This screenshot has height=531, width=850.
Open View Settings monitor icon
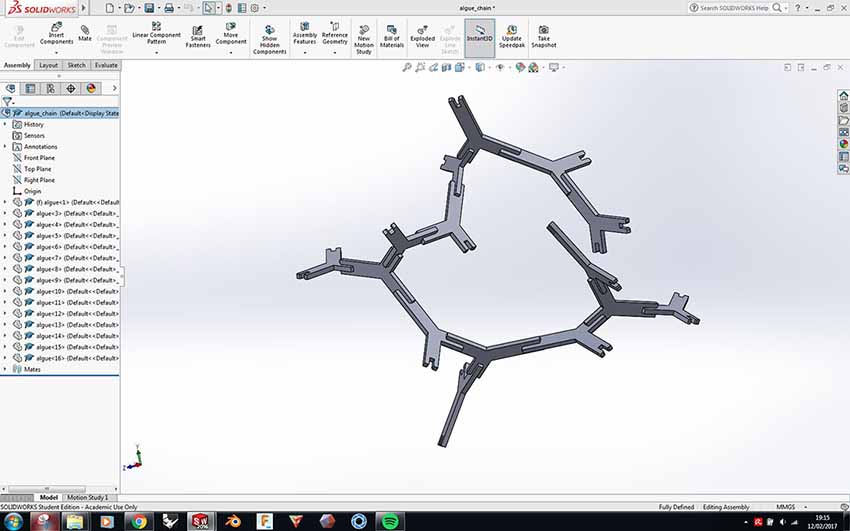(553, 67)
